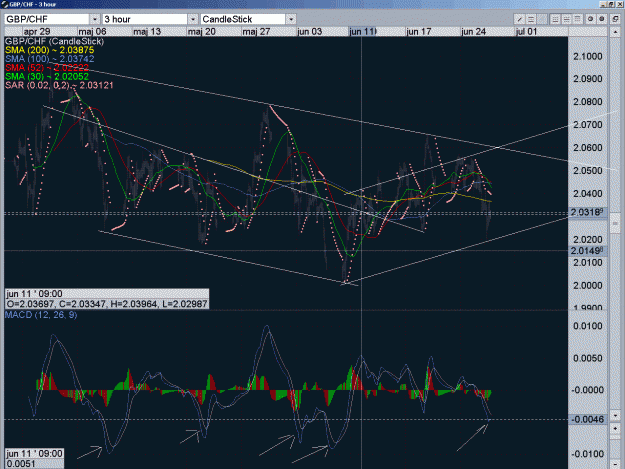Click the 3 hour interval field
The width and height of the screenshot is (625, 469).
coord(145,19)
